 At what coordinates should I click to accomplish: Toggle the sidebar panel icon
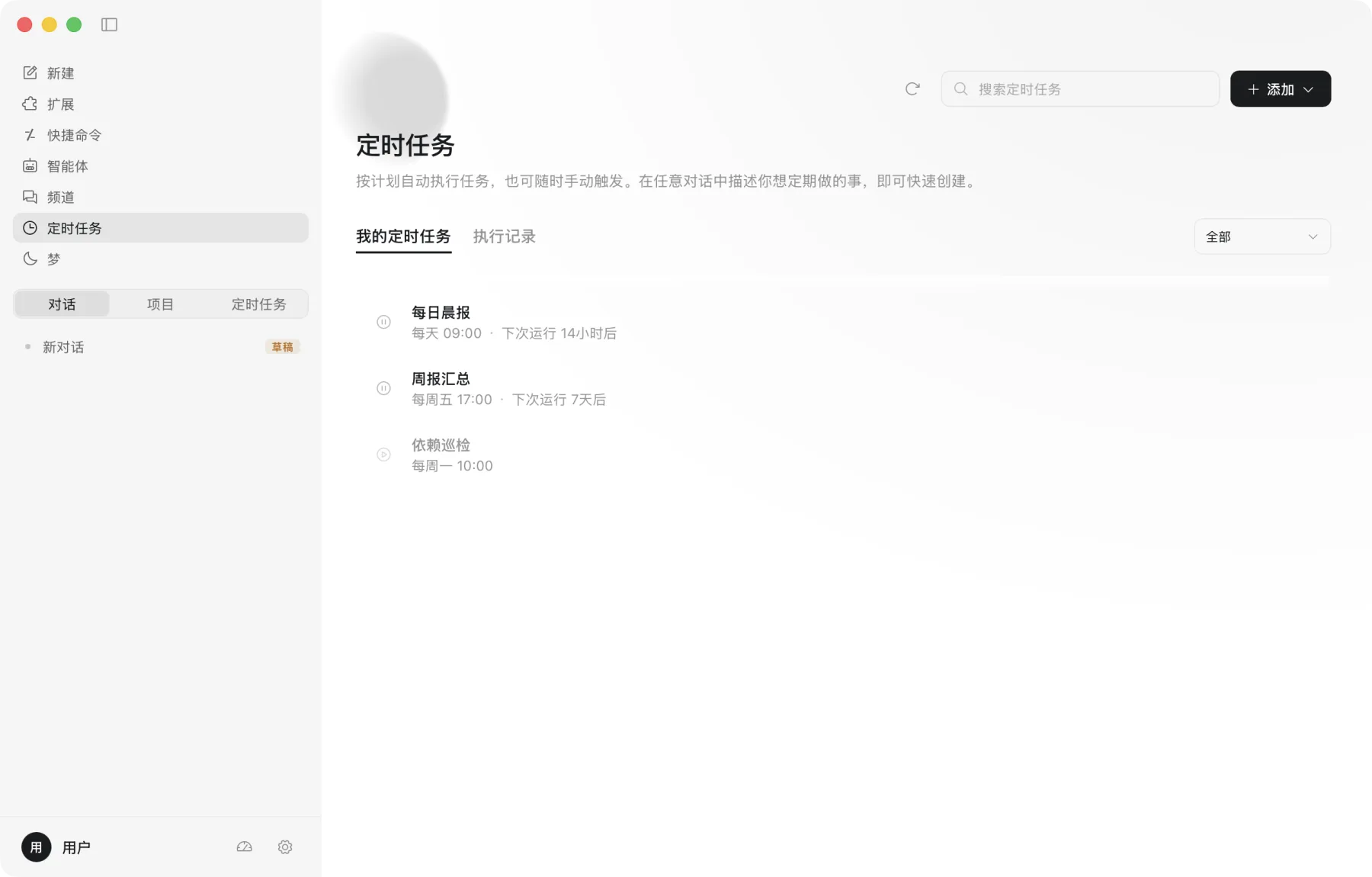(x=109, y=25)
